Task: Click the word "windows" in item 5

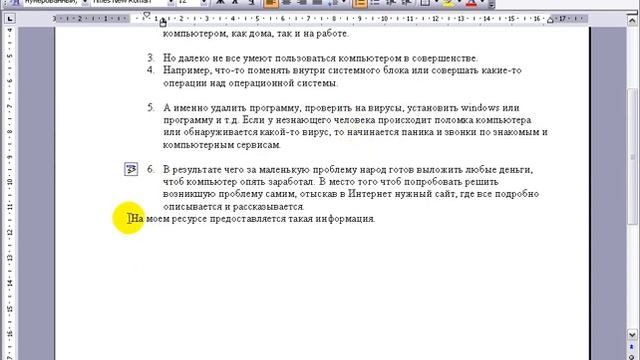Action: (480, 108)
